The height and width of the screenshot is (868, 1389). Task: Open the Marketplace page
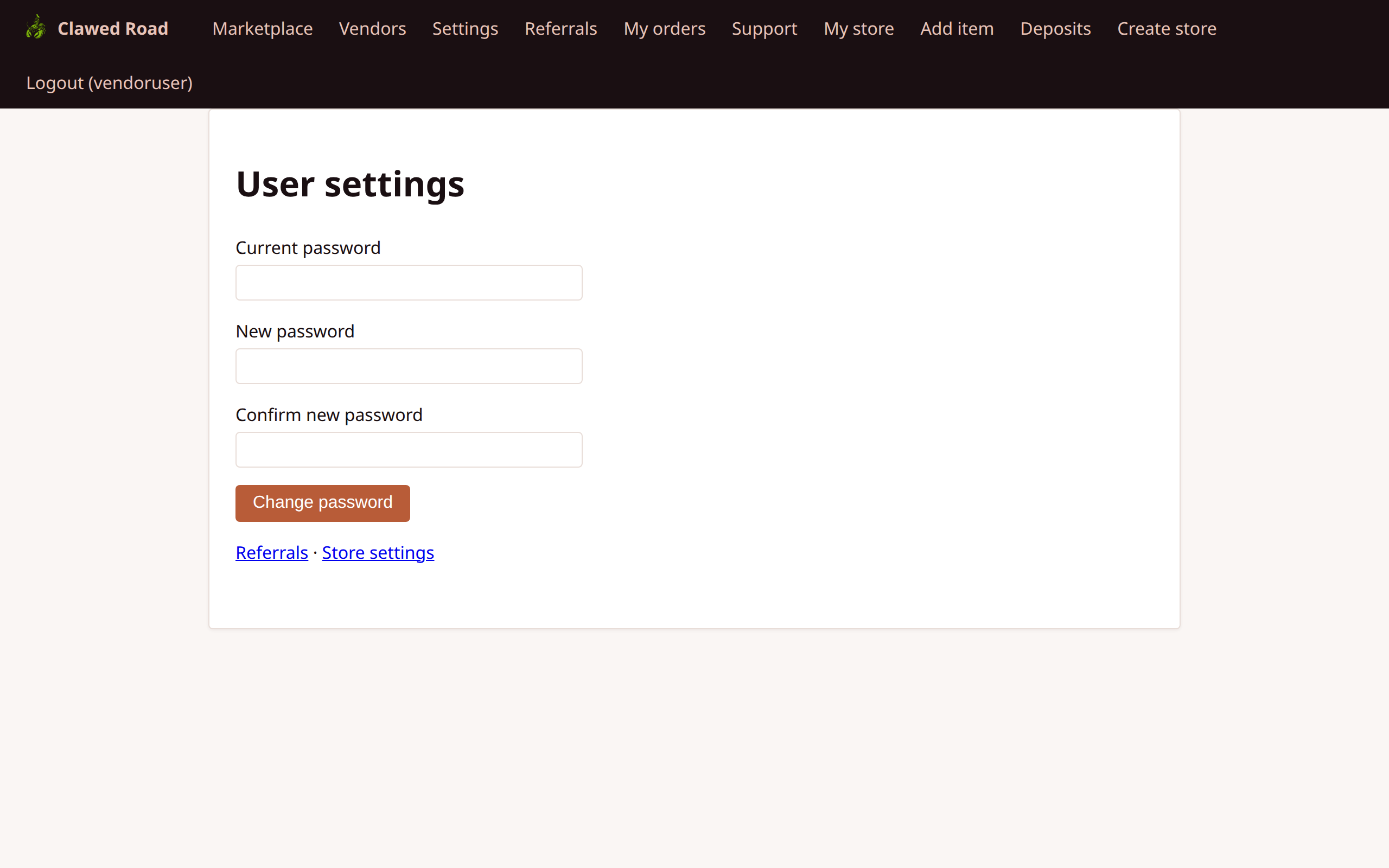(x=262, y=28)
